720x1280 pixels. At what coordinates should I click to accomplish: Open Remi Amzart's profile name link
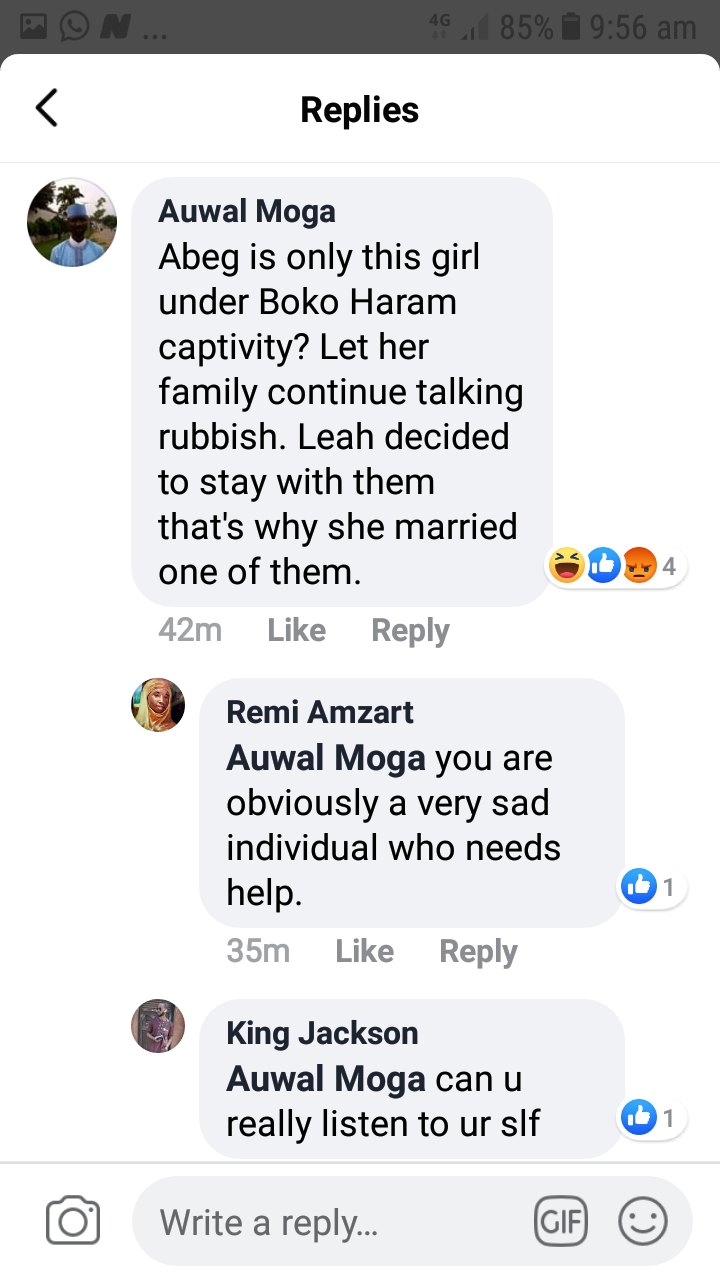pos(320,712)
